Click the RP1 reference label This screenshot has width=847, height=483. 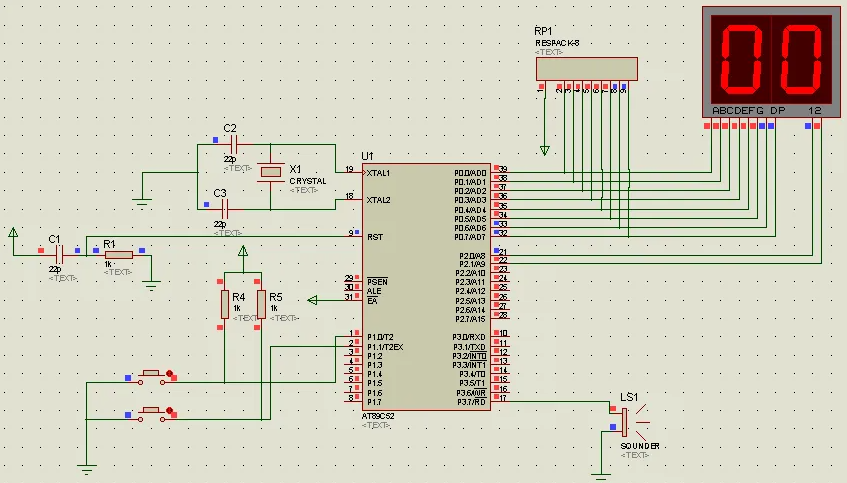point(543,31)
